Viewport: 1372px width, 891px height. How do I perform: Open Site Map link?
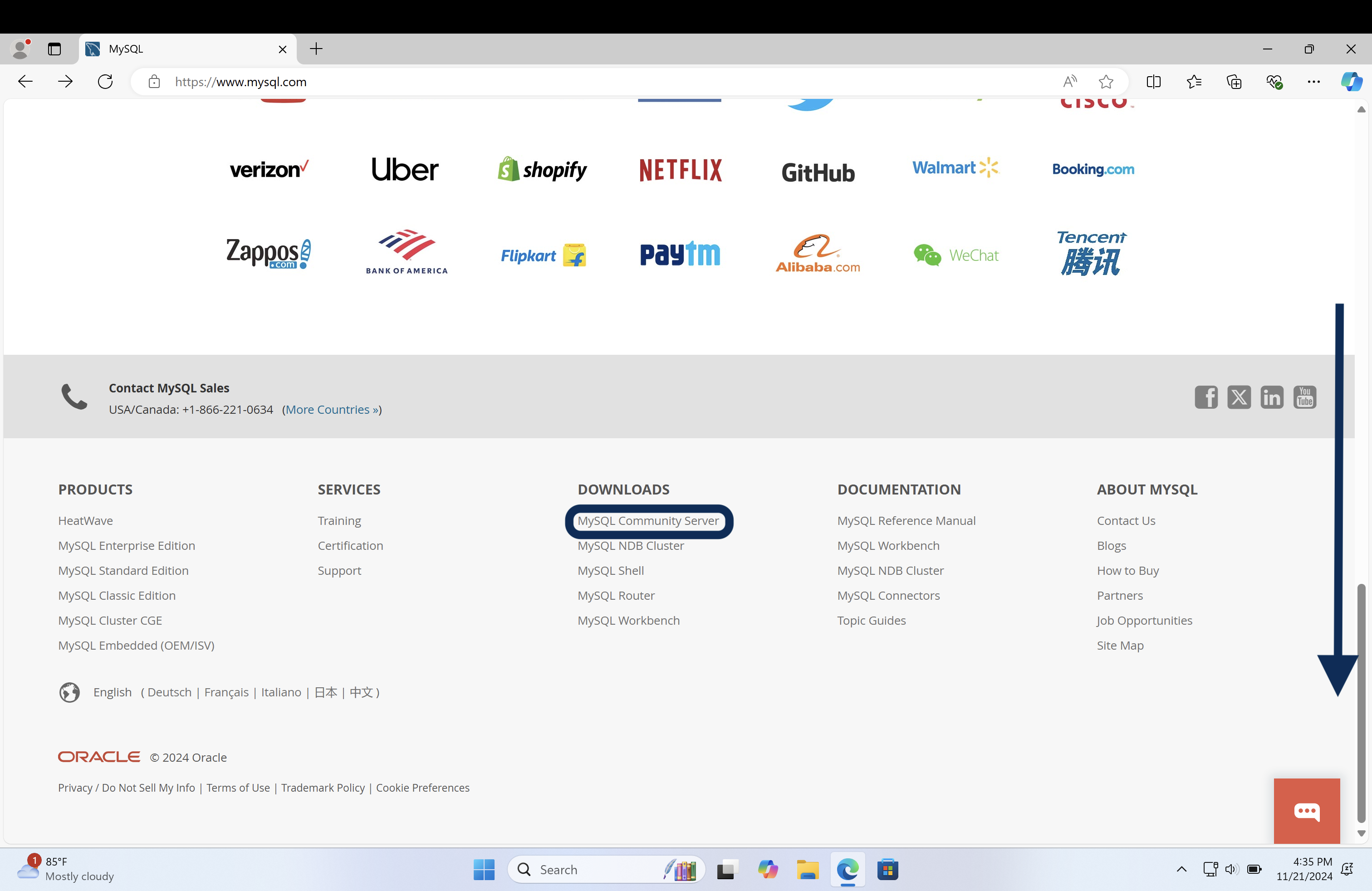[1120, 646]
